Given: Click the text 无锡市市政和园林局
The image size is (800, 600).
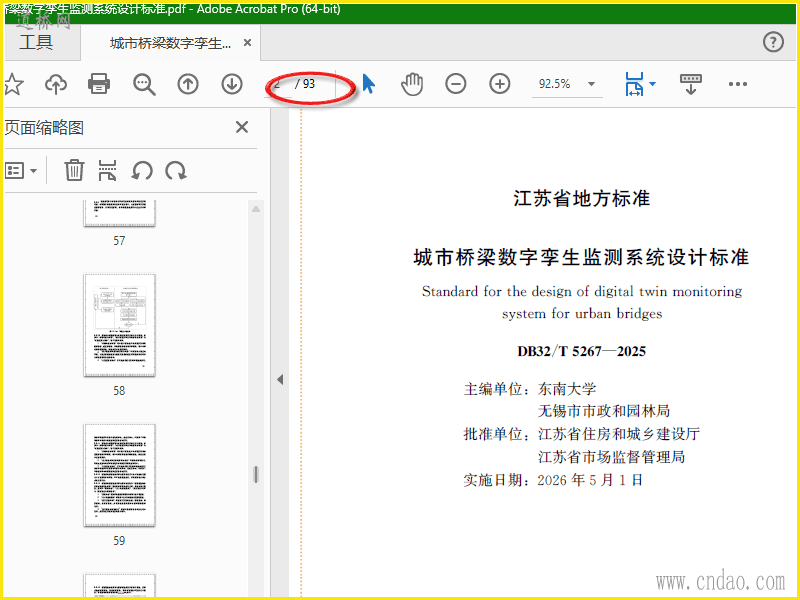Looking at the screenshot, I should tap(604, 411).
